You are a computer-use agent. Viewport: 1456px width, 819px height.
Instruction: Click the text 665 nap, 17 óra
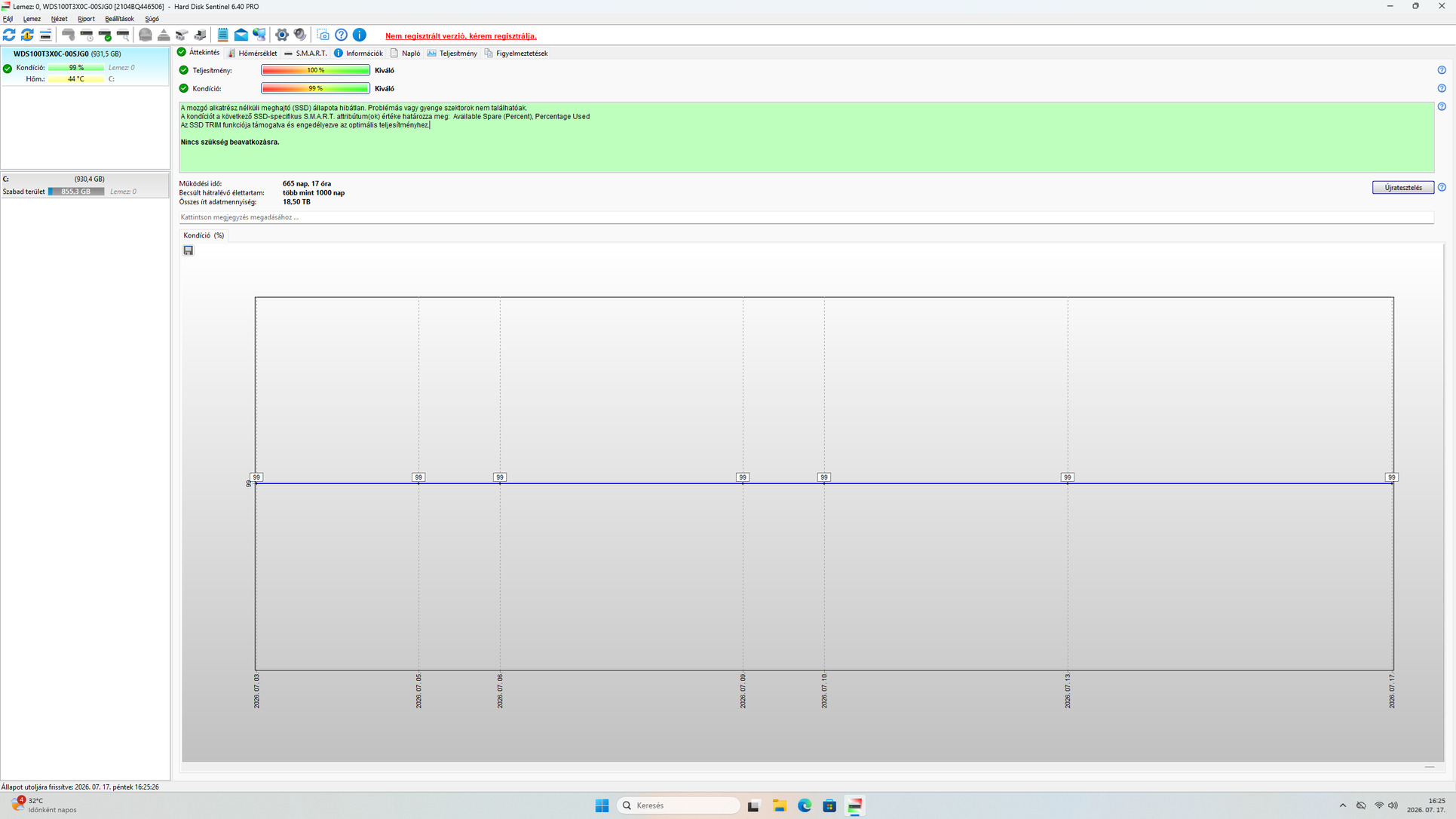[307, 183]
